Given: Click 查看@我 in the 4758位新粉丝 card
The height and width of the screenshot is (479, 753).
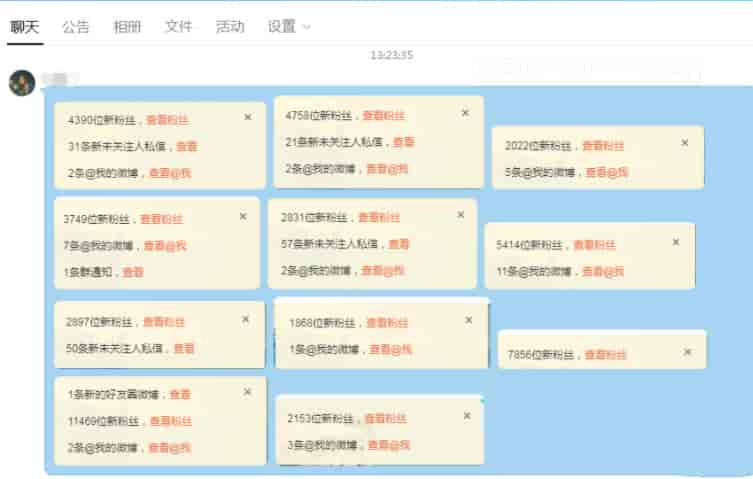Looking at the screenshot, I should point(387,169).
